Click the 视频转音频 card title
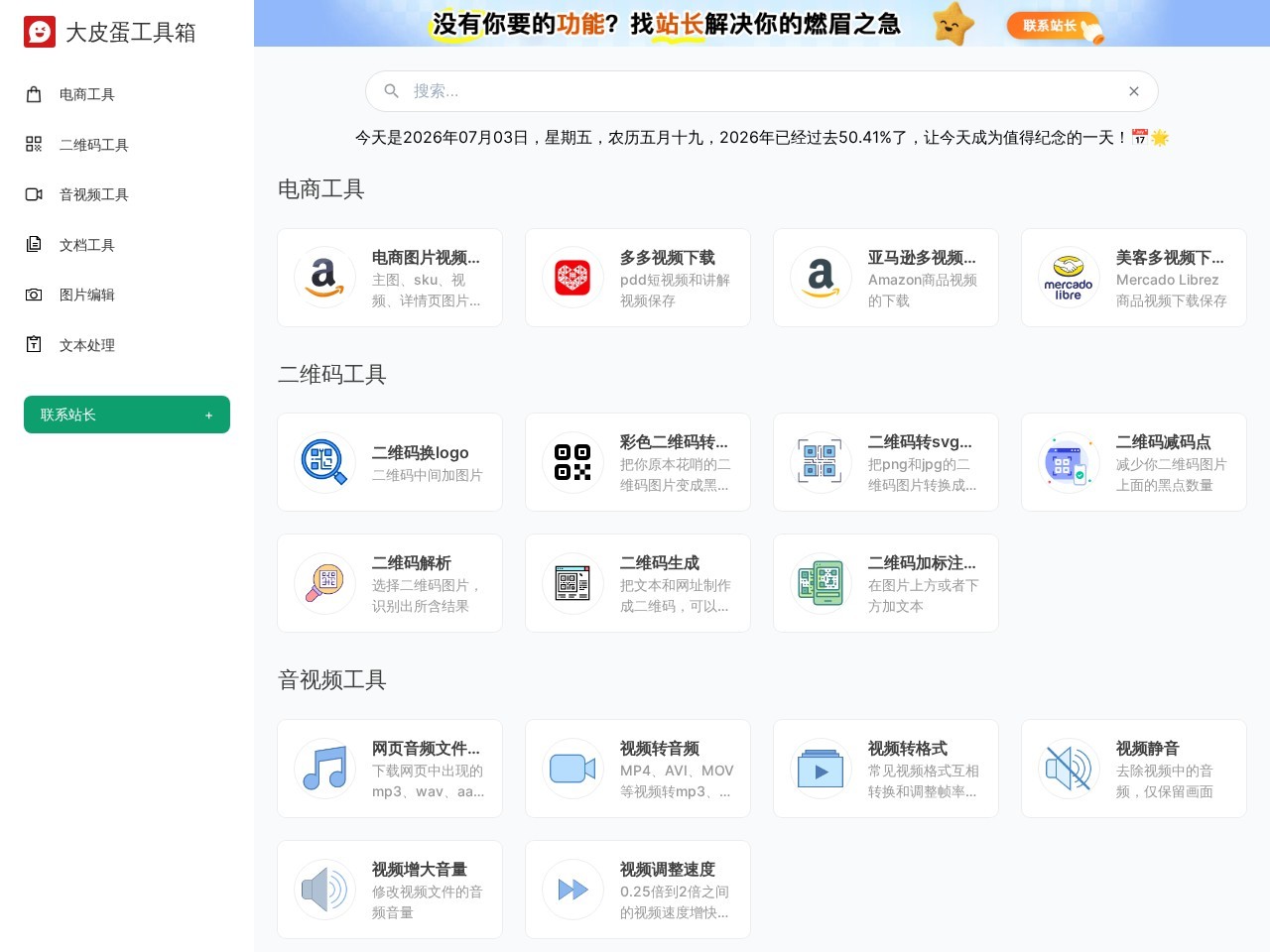The image size is (1270, 952). 659,749
